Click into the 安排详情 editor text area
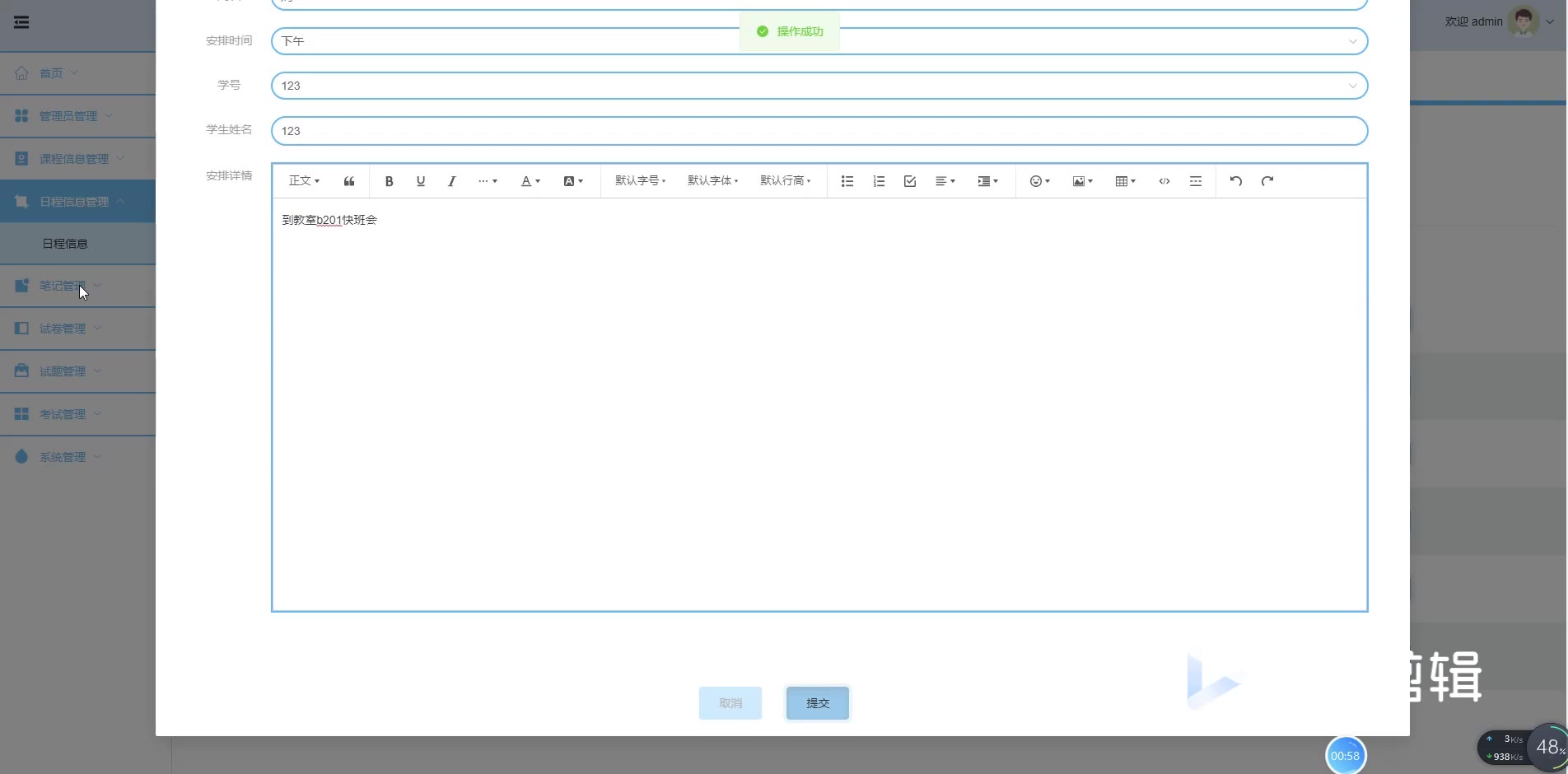This screenshot has width=1568, height=774. point(819,404)
